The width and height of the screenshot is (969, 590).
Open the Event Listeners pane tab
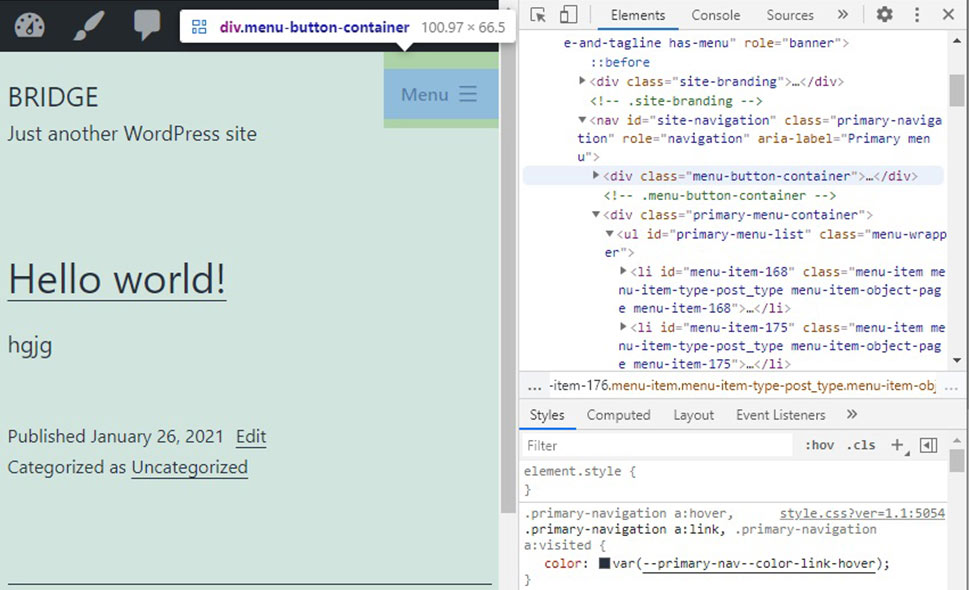781,415
